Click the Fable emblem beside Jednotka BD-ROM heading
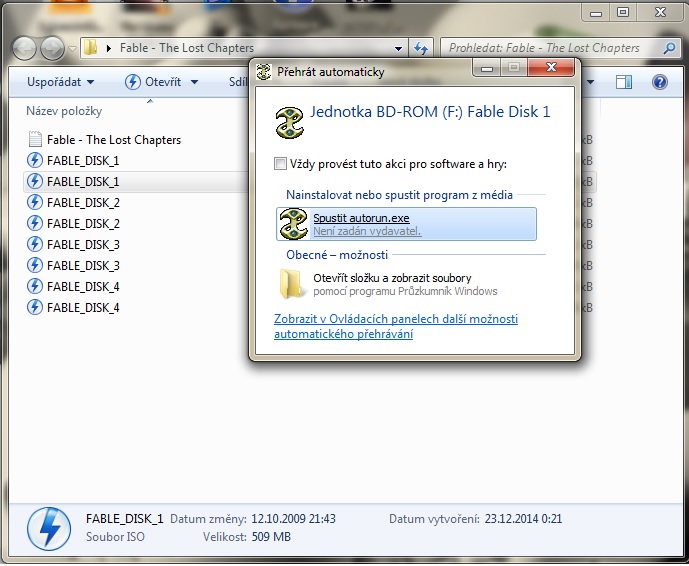 (x=290, y=123)
